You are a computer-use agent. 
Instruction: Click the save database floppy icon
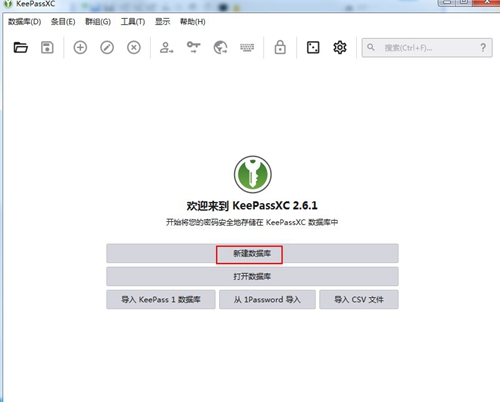point(47,48)
